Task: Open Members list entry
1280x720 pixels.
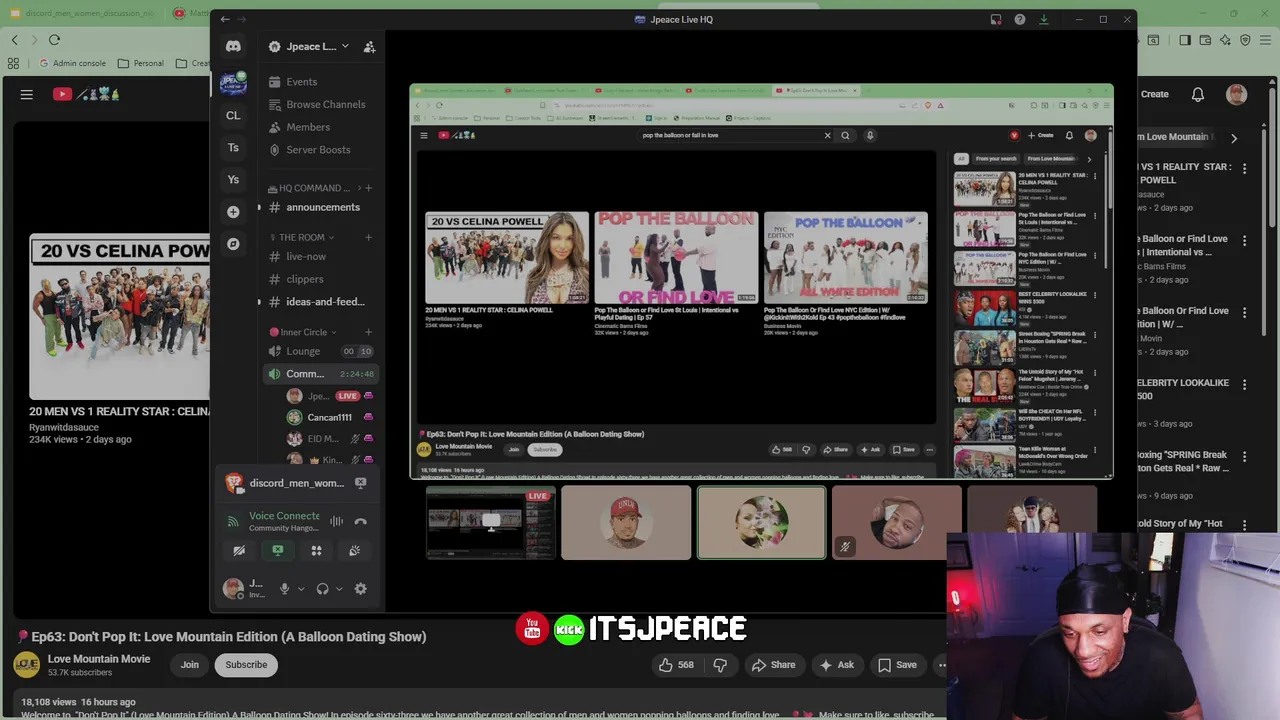Action: point(298,127)
